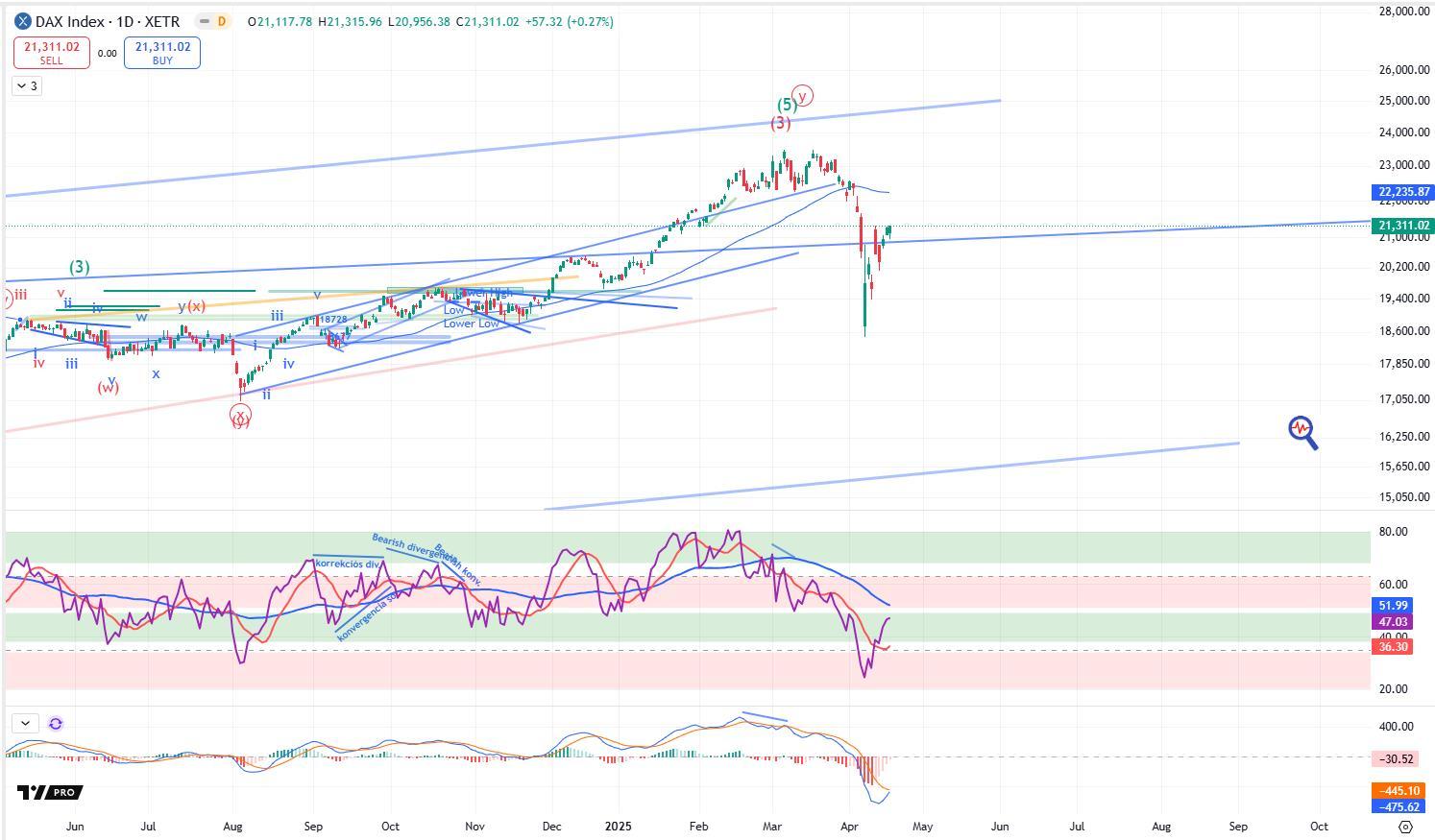Select the red (w) wave label
This screenshot has width=1435, height=840.
click(108, 388)
